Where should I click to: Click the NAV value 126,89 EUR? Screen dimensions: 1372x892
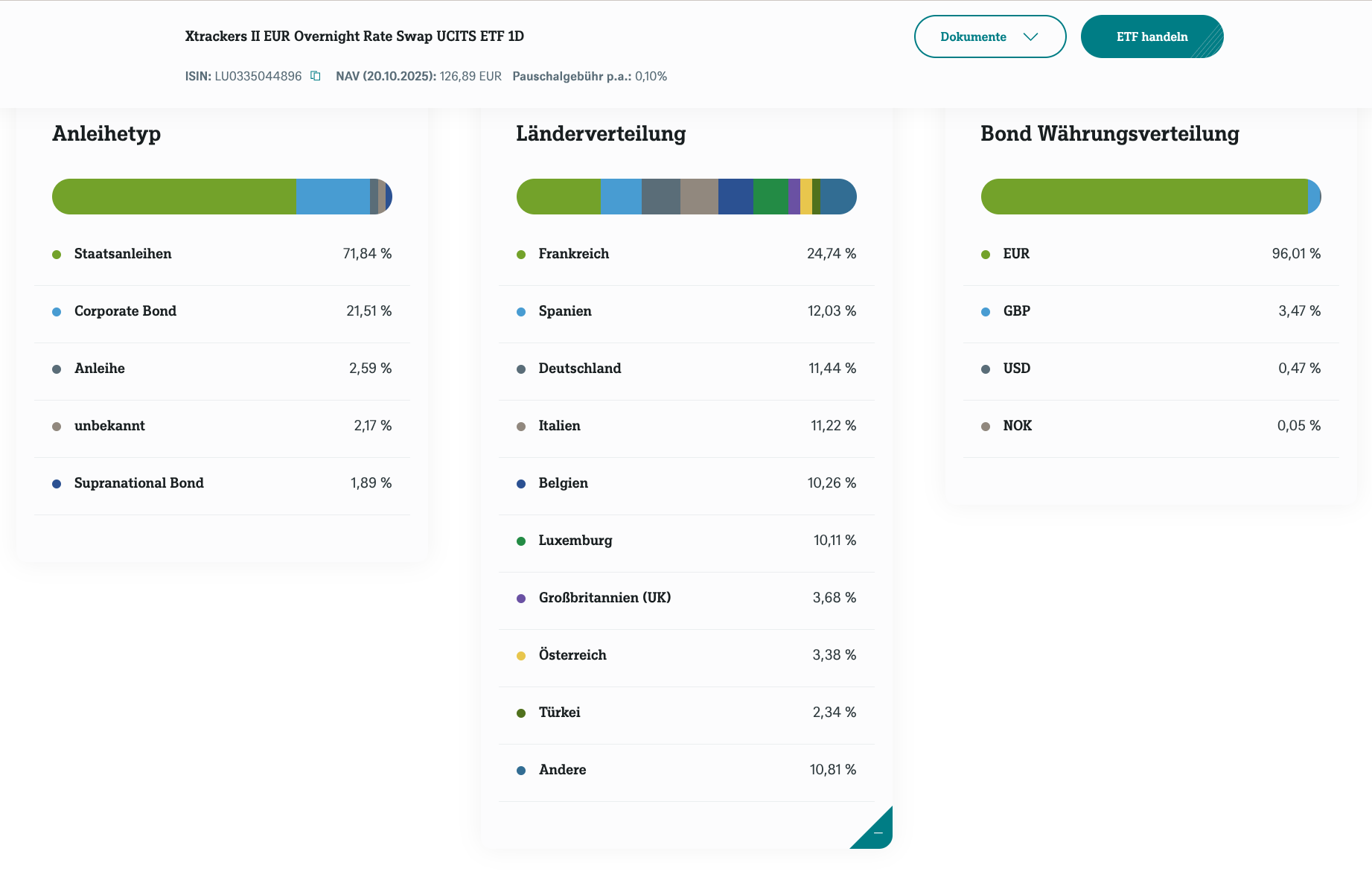click(470, 76)
